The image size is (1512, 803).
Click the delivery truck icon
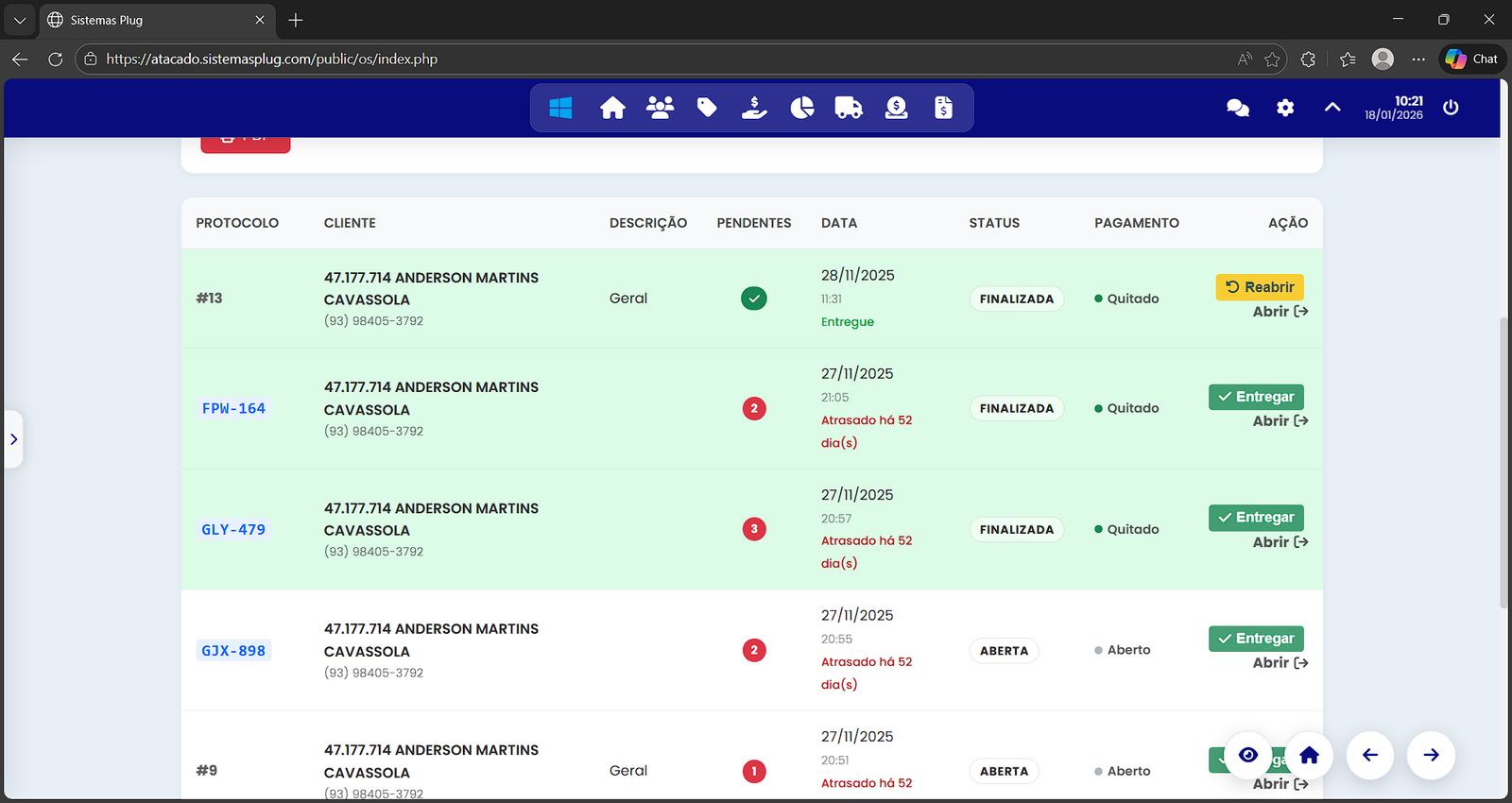click(849, 109)
